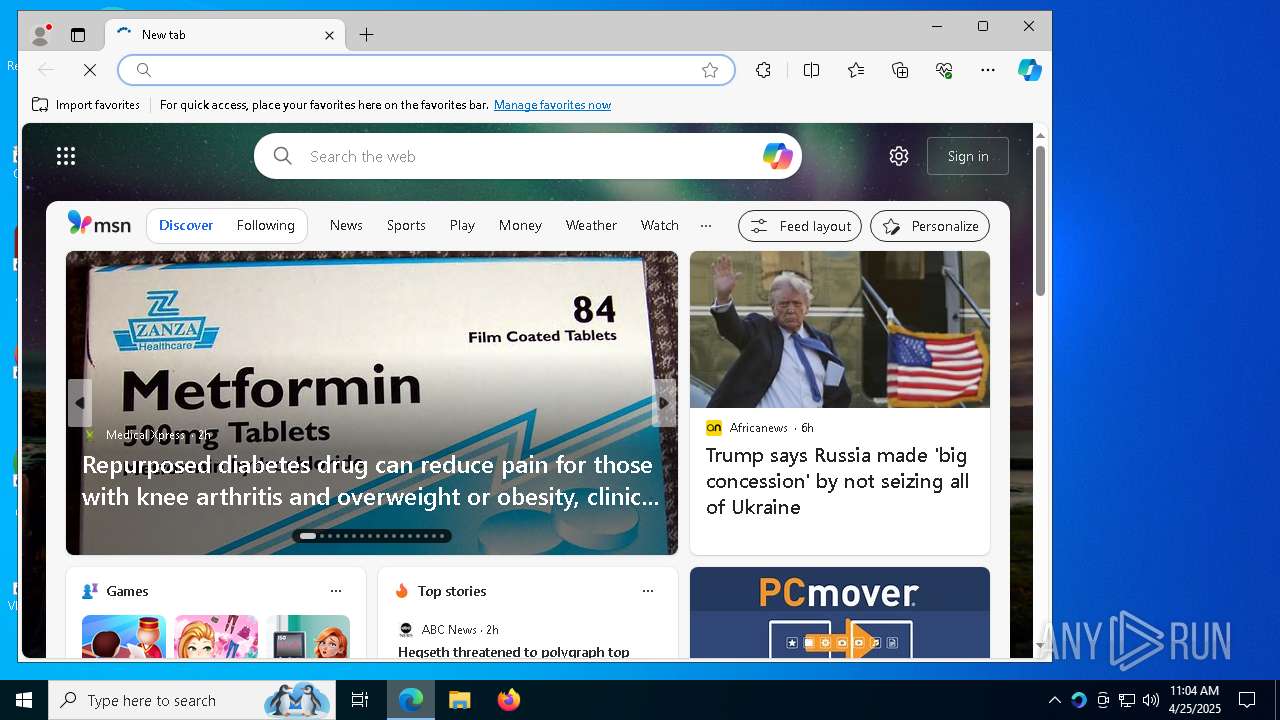The image size is (1280, 720).
Task: Open File Explorer from taskbar
Action: click(459, 700)
